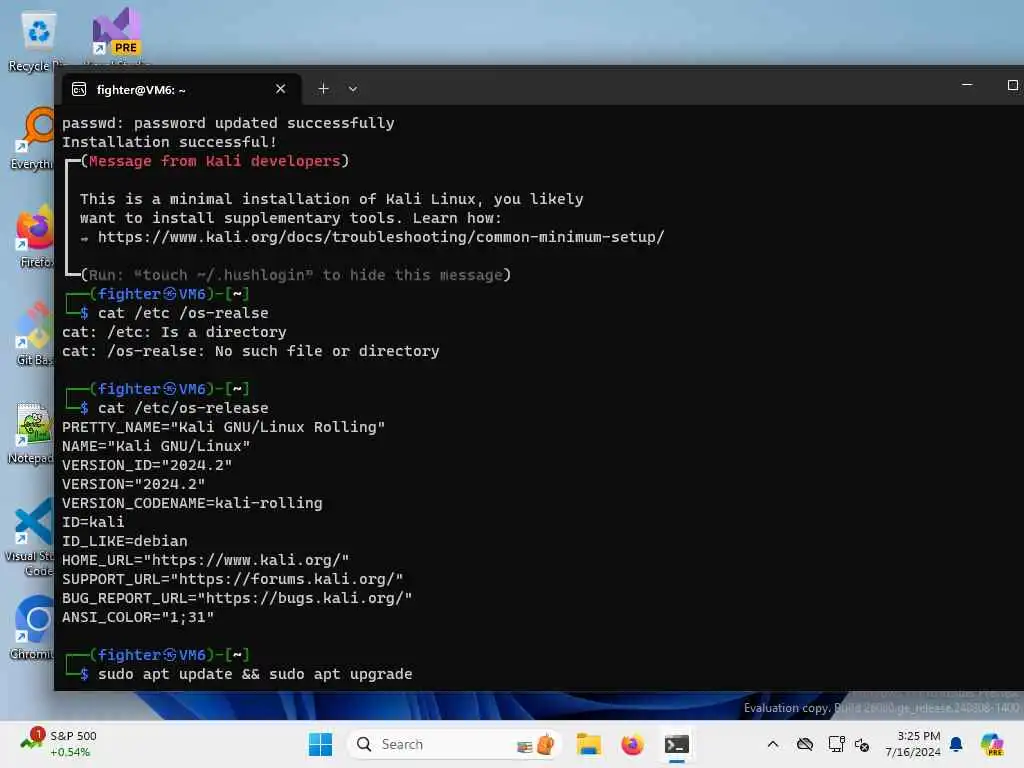Click the 'Installation successful!' line
This screenshot has width=1024, height=768.
click(169, 142)
